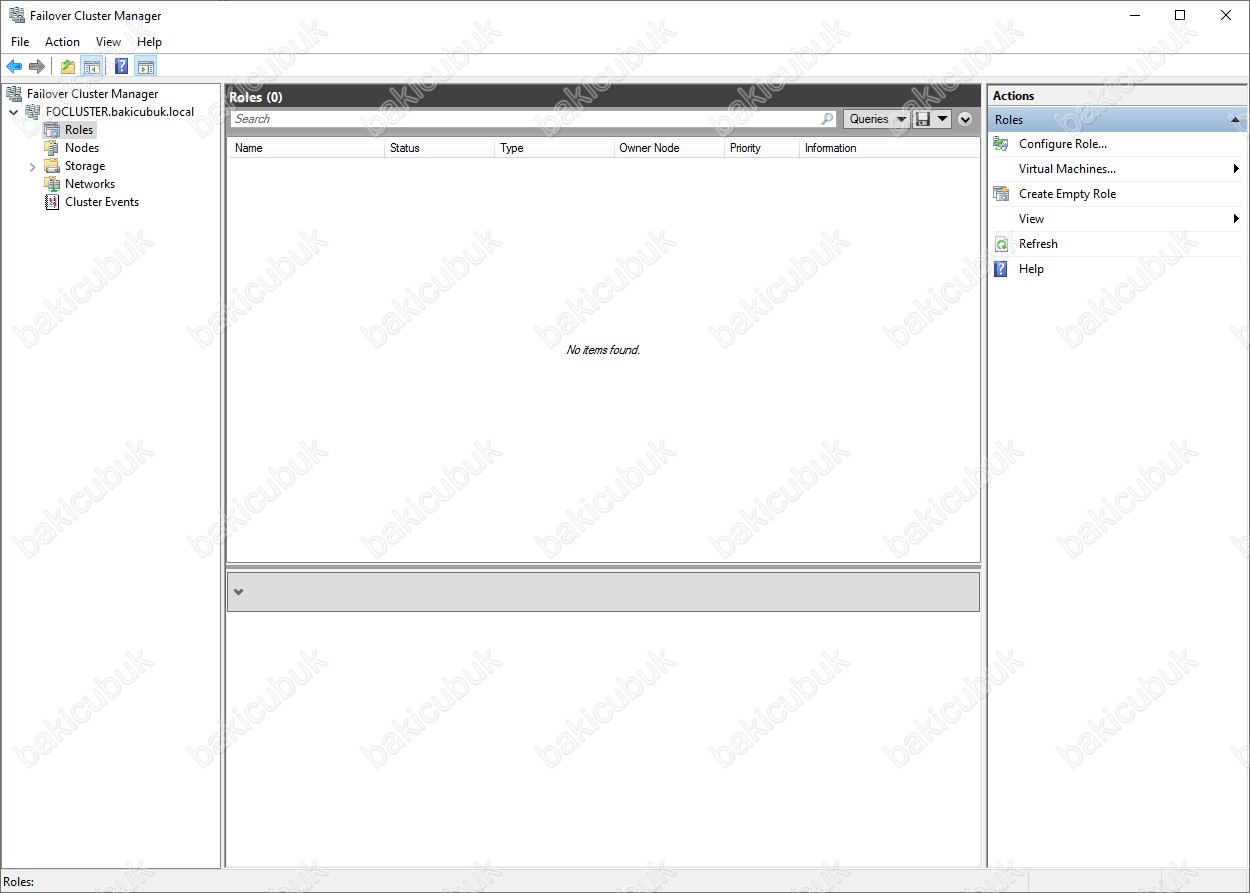Click the Refresh action text
Screen dimensions: 1250x893
1038,244
